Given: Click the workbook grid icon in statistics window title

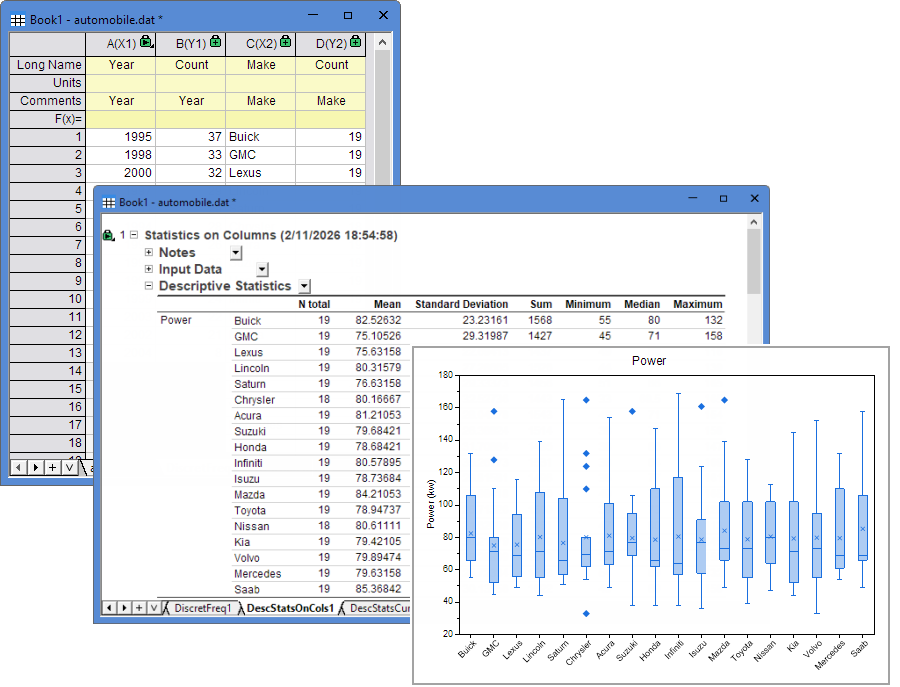Looking at the screenshot, I should tap(108, 203).
